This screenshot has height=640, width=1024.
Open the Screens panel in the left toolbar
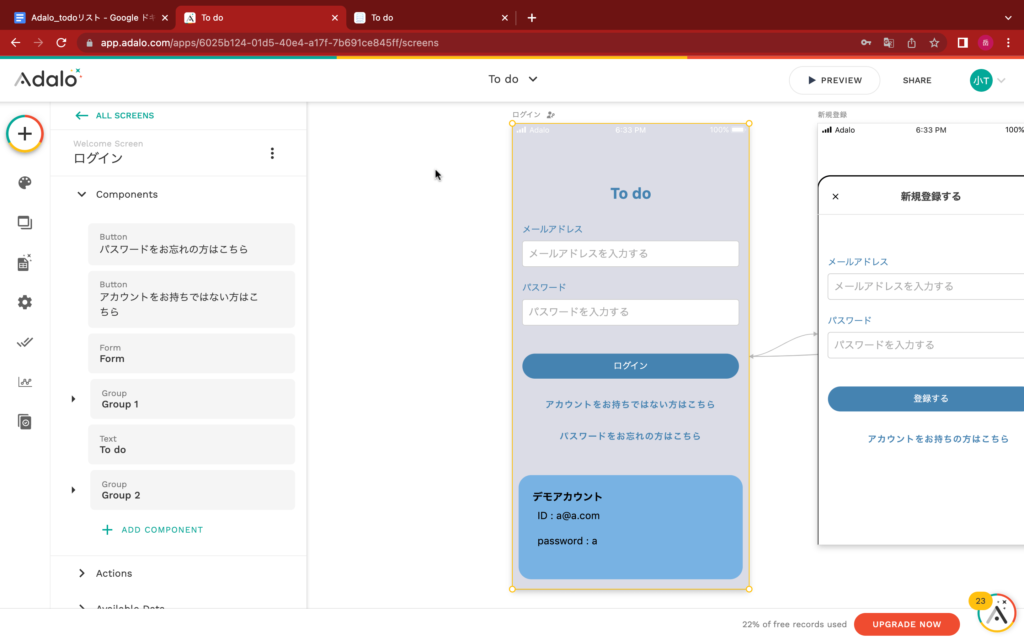[x=24, y=222]
